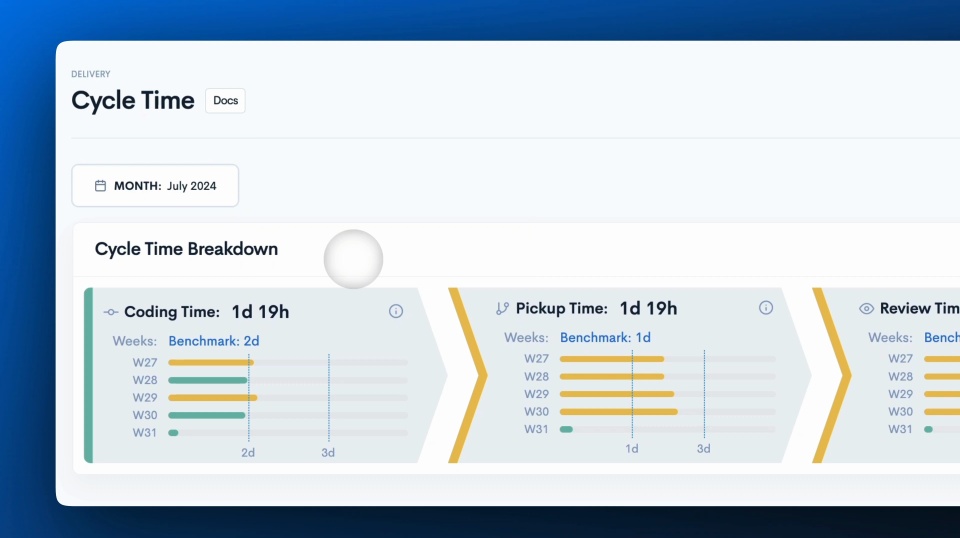
Task: Click the 3d axis label in Pickup Time
Action: point(703,449)
